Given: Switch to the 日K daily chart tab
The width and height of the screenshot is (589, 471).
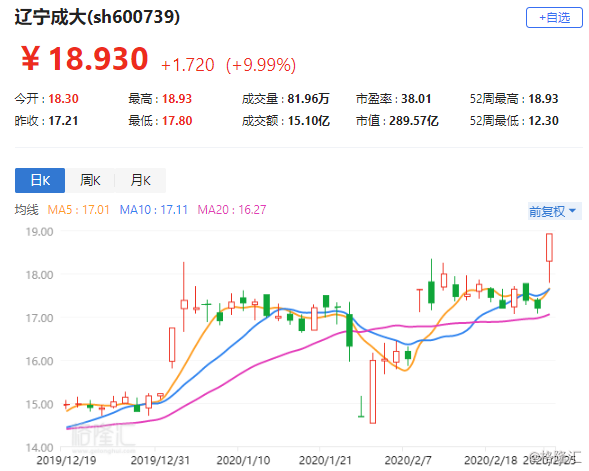Looking at the screenshot, I should tap(40, 180).
